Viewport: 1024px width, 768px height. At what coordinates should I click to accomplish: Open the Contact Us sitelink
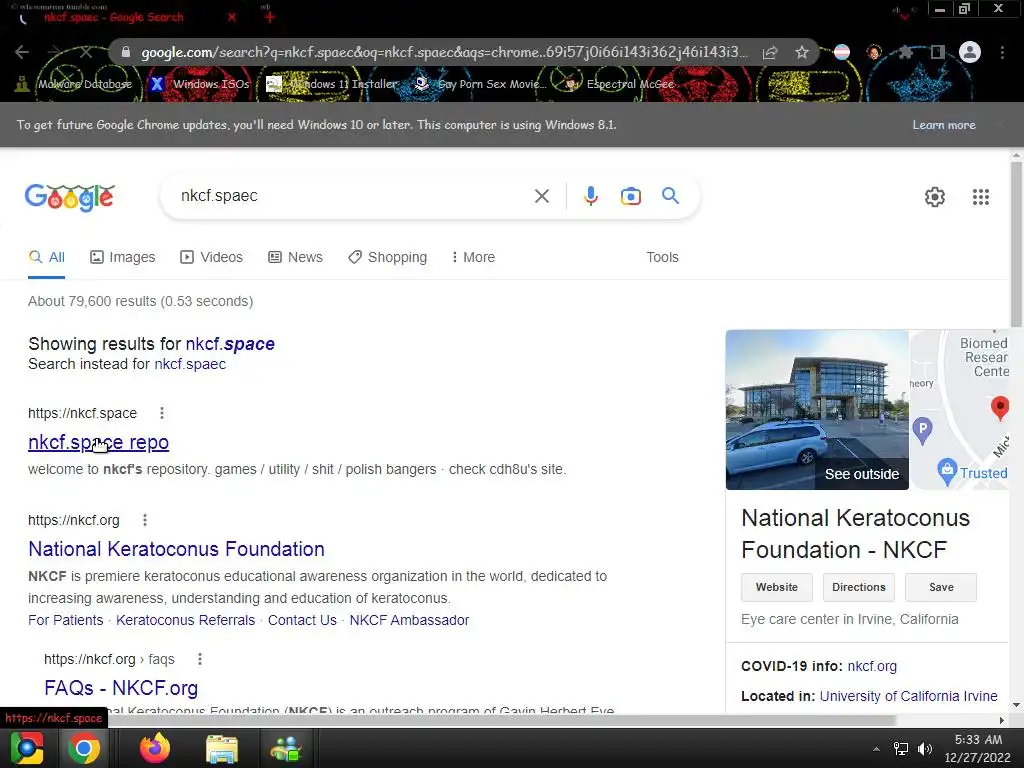coord(302,620)
